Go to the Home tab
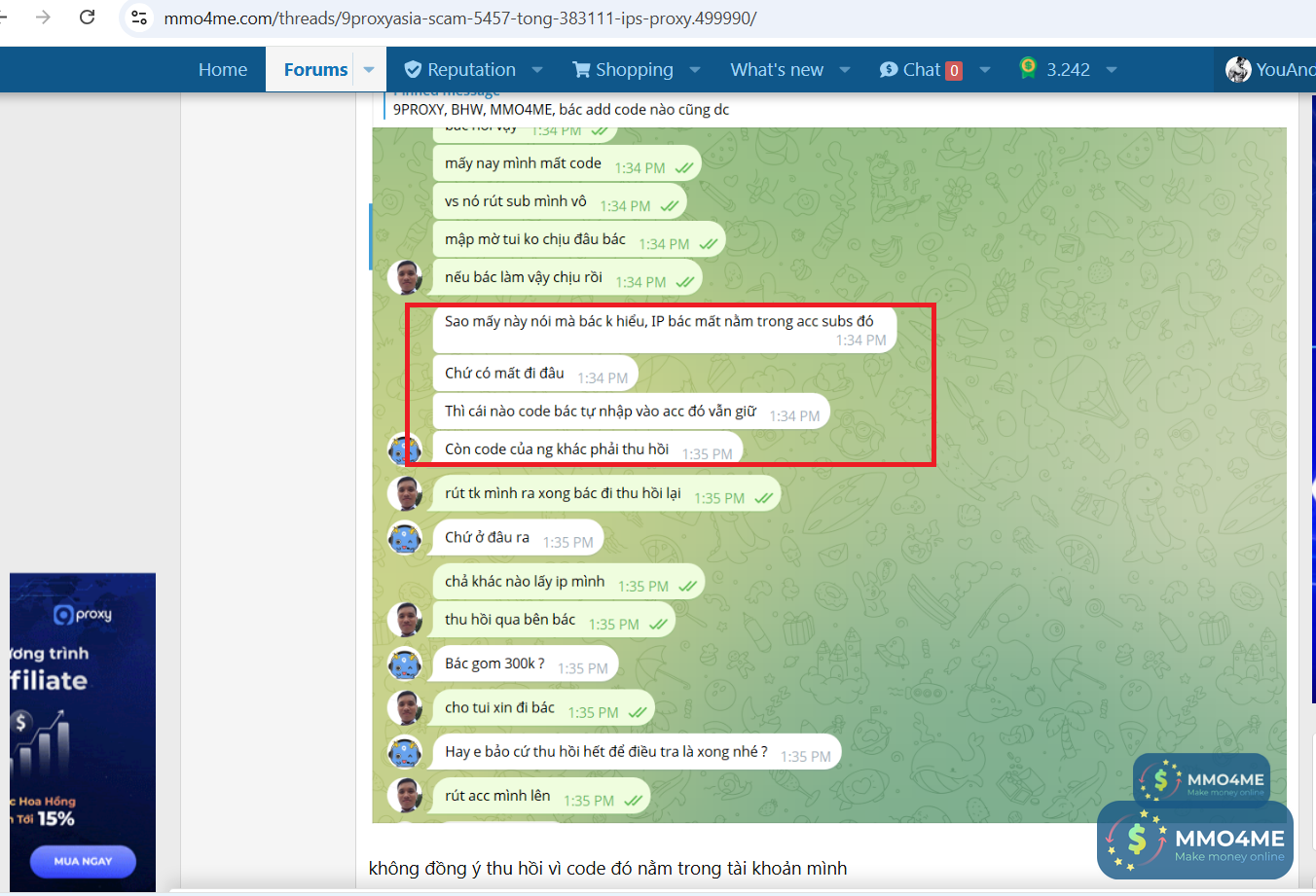Image resolution: width=1316 pixels, height=896 pixels. (x=223, y=70)
